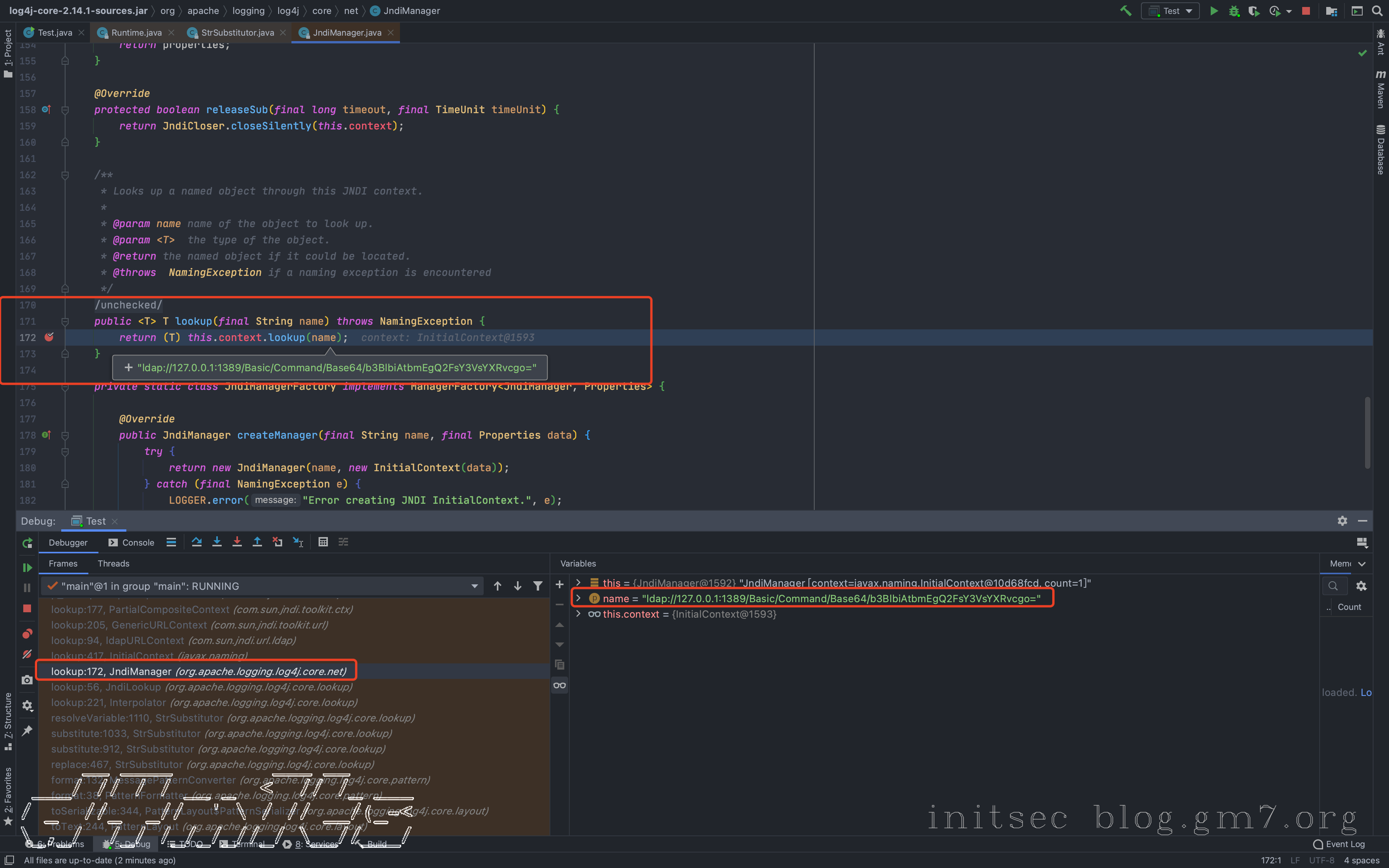Click the Step Out icon
This screenshot has height=868, width=1389.
257,542
